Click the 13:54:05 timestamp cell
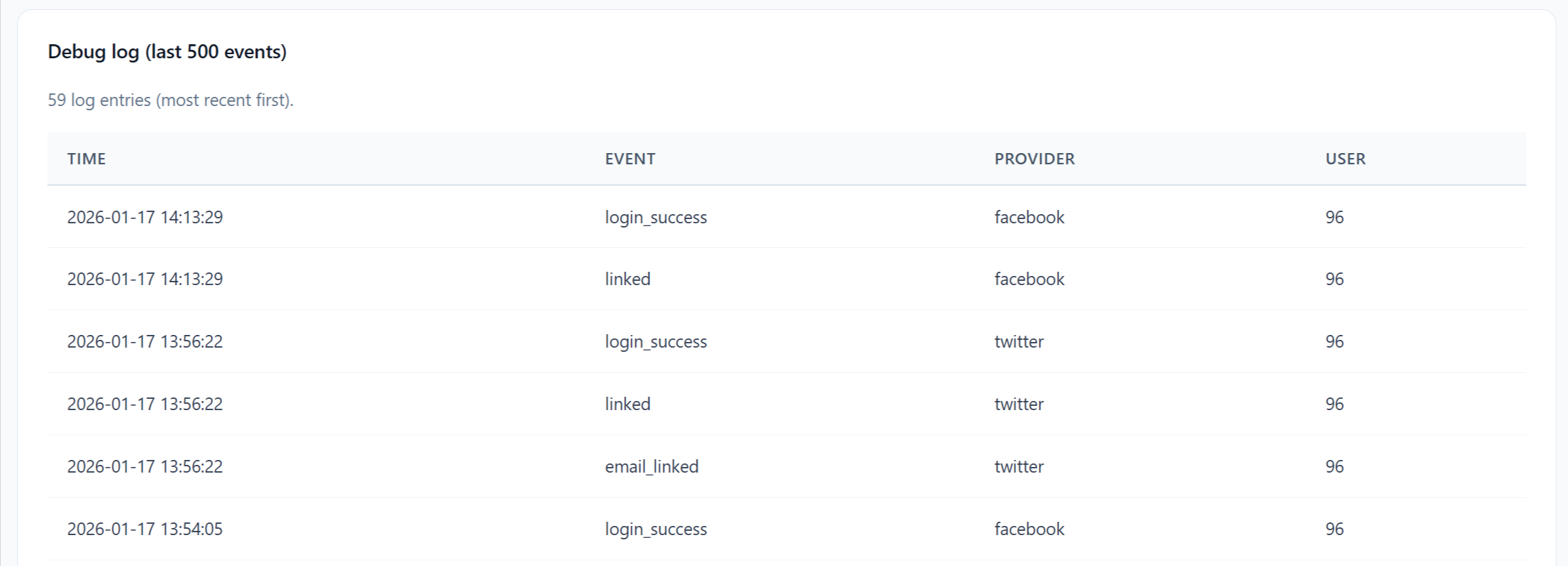The width and height of the screenshot is (1568, 566). (x=145, y=529)
